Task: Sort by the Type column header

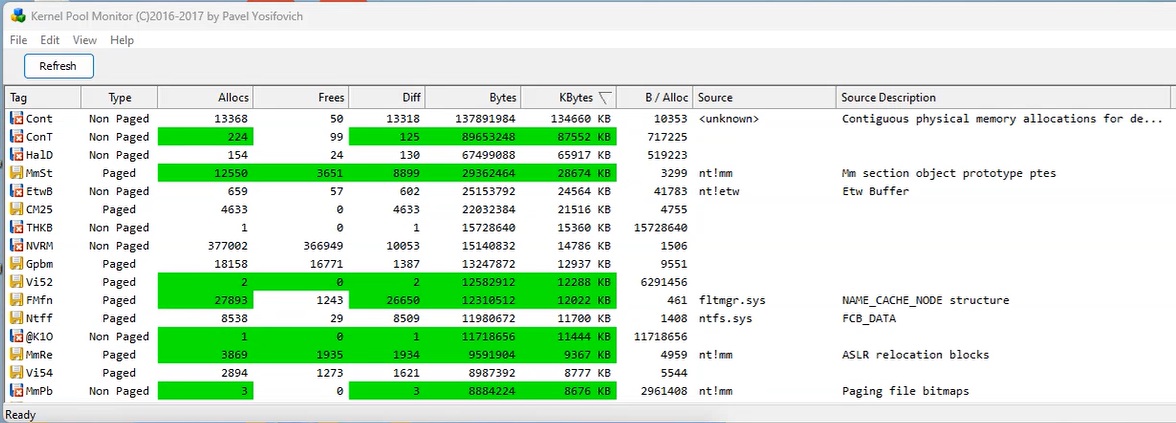Action: click(119, 98)
